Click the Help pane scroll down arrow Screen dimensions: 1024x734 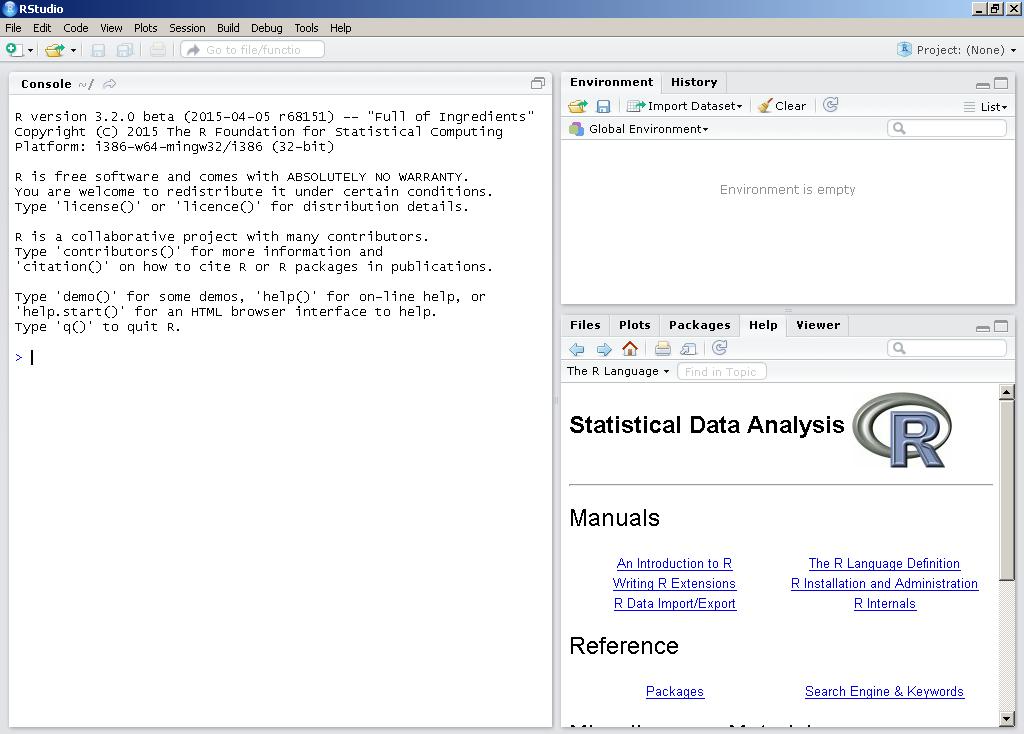(x=1006, y=719)
